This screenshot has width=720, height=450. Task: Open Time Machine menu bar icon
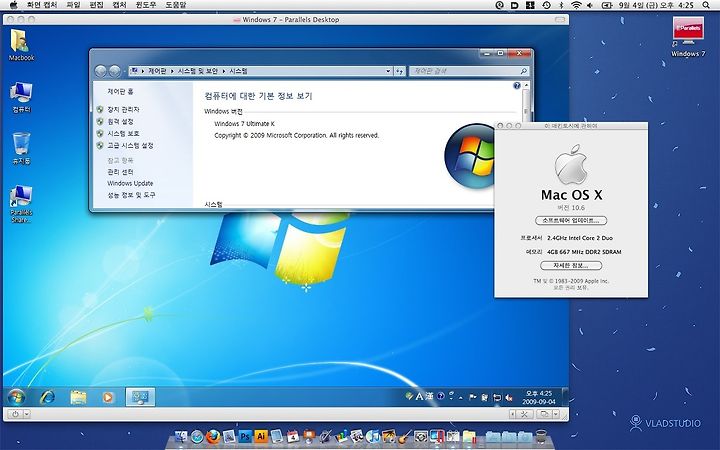click(546, 5)
